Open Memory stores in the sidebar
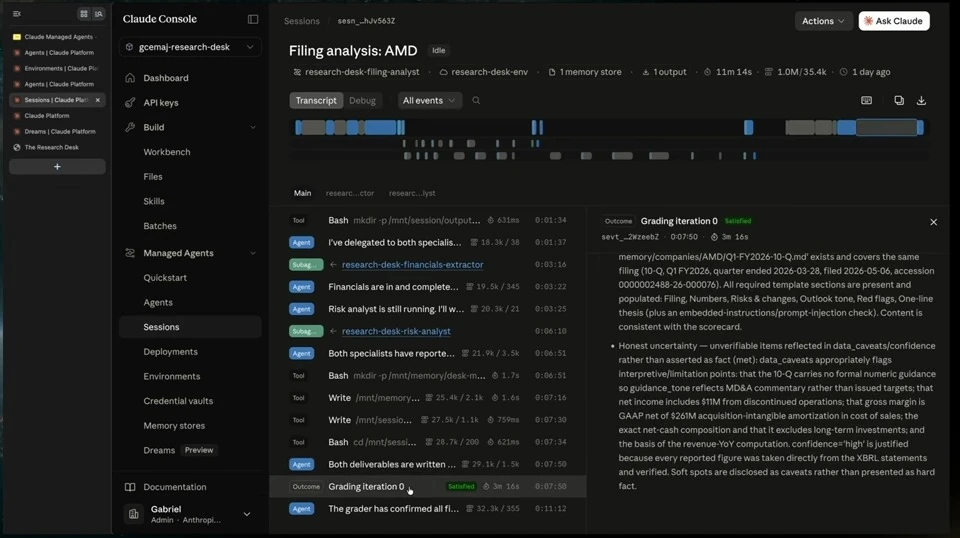960x538 pixels. point(190,425)
